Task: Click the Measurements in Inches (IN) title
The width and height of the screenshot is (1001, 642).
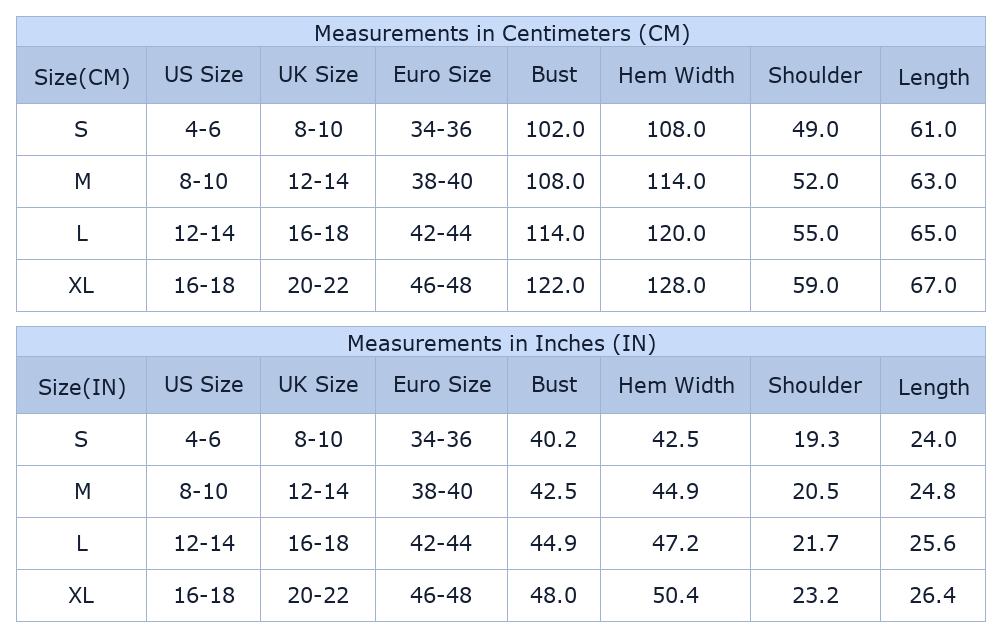Action: (501, 343)
